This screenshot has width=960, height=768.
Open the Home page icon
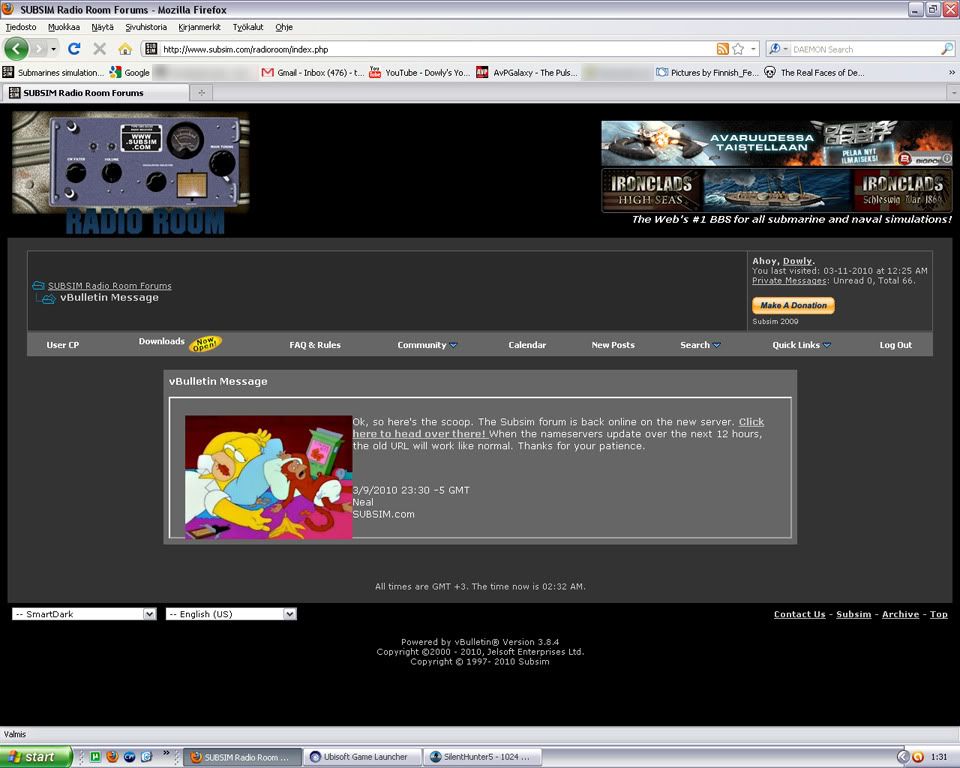point(126,49)
